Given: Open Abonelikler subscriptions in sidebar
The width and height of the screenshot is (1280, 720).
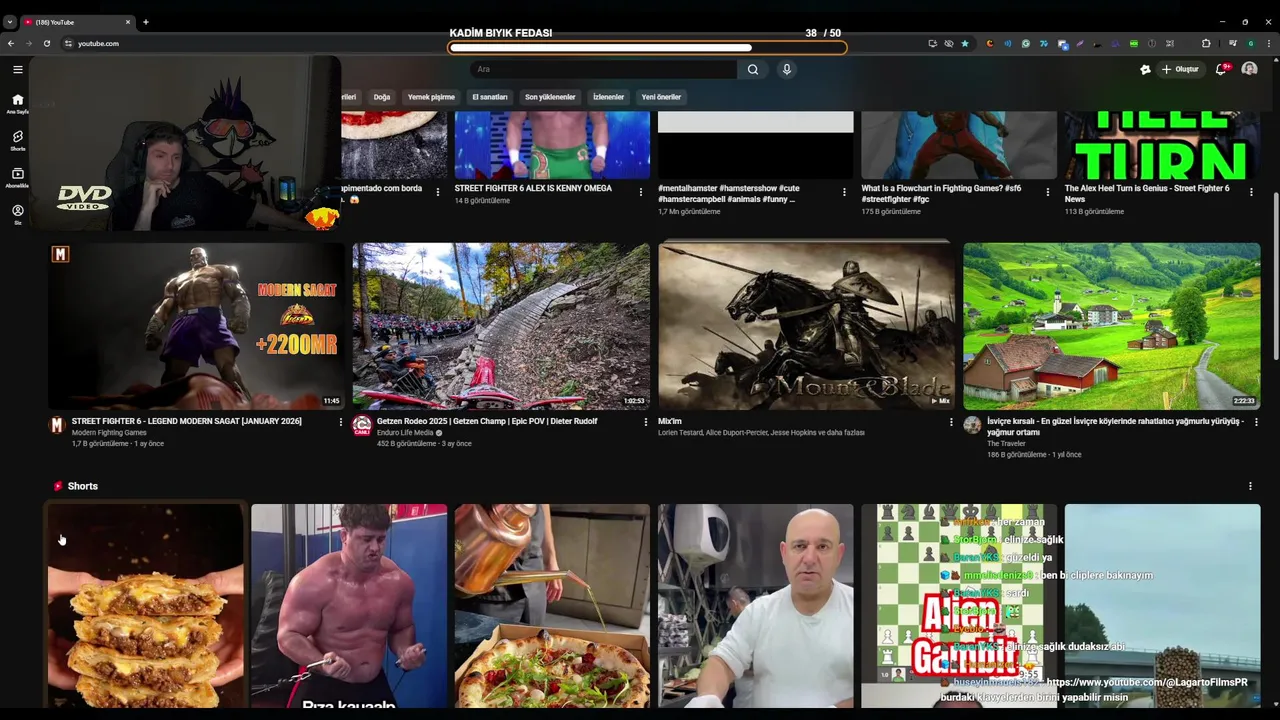Looking at the screenshot, I should 17,177.
